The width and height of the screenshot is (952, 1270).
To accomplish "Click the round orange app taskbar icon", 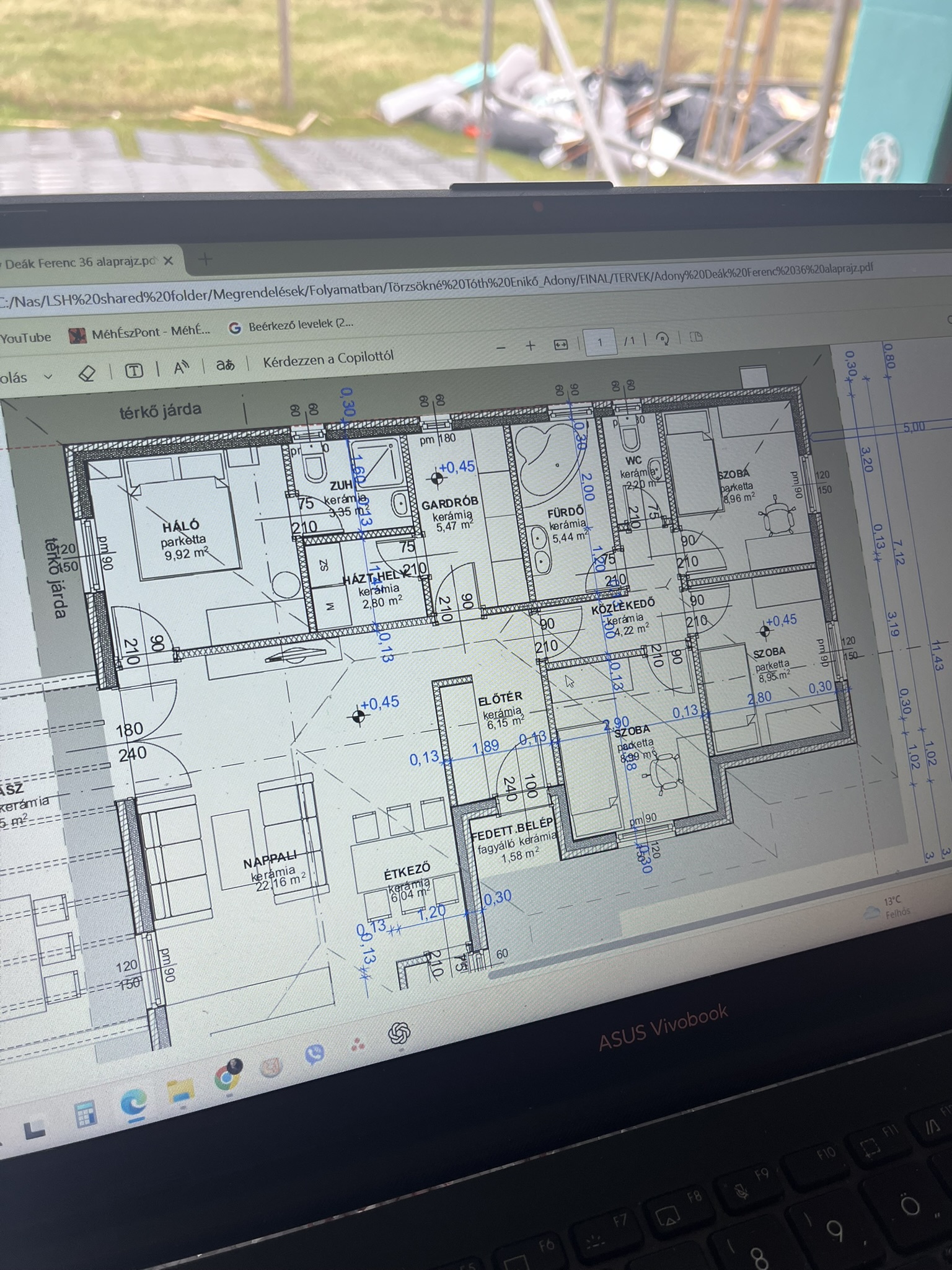I will click(x=272, y=1067).
